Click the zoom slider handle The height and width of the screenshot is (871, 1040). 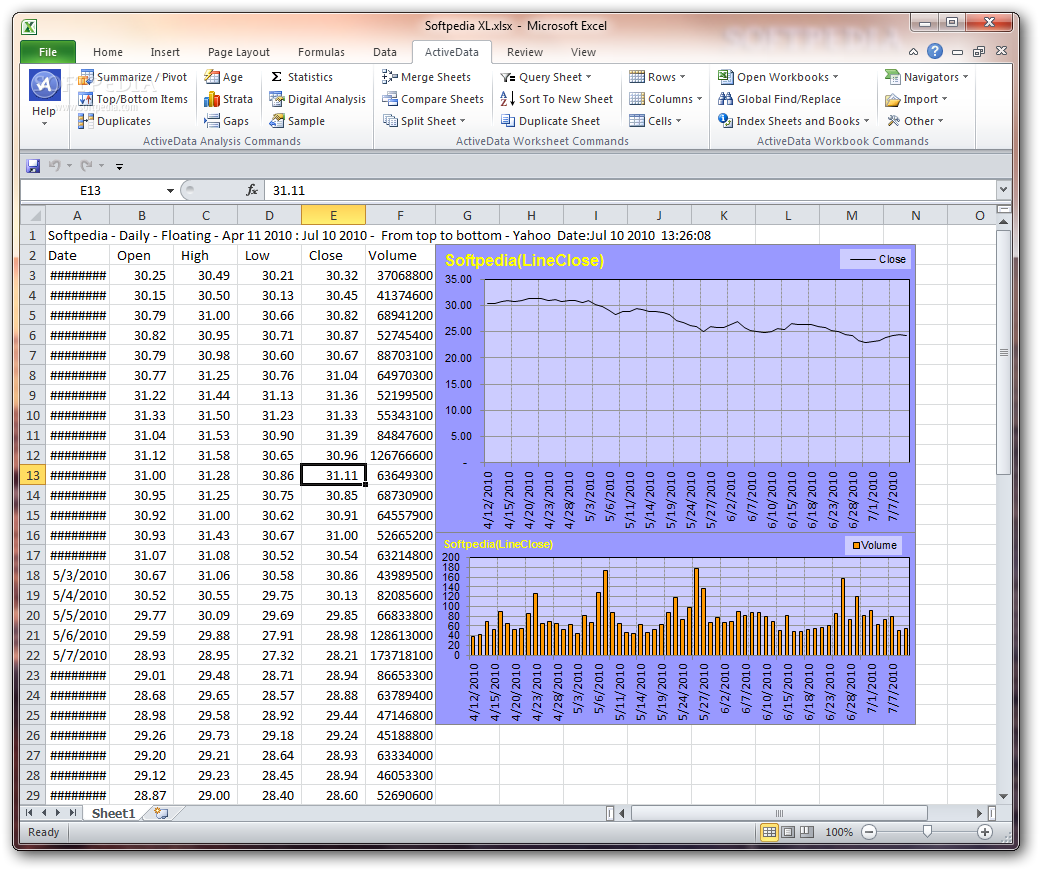point(928,832)
